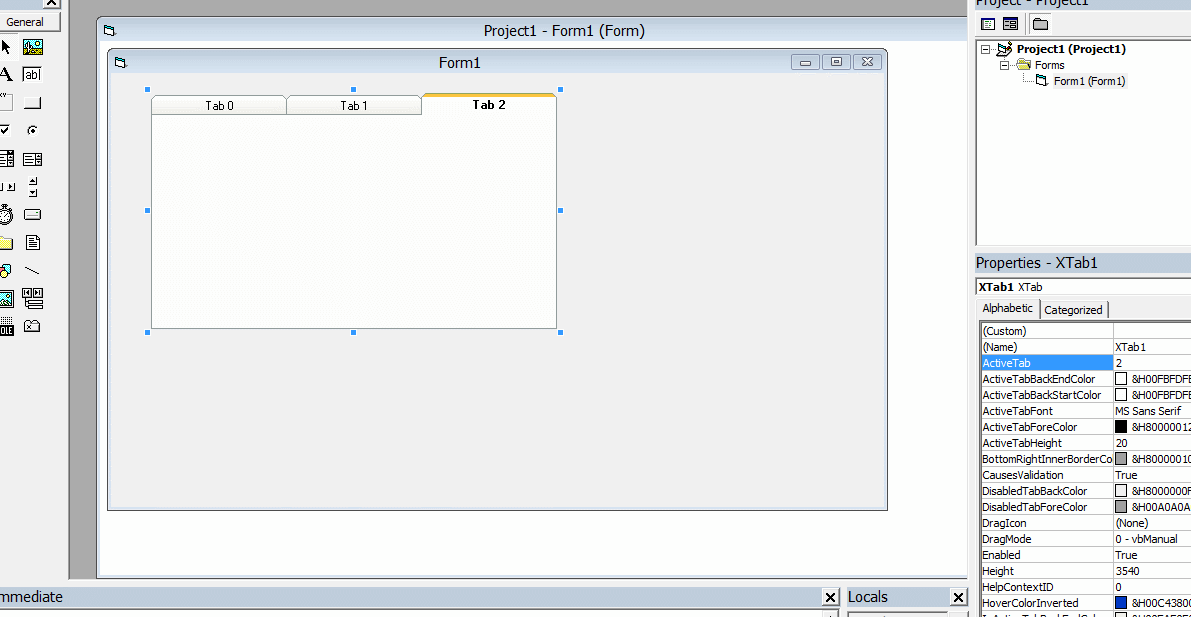Click the ActiveTab value field
The image size is (1191, 617).
coord(1150,363)
